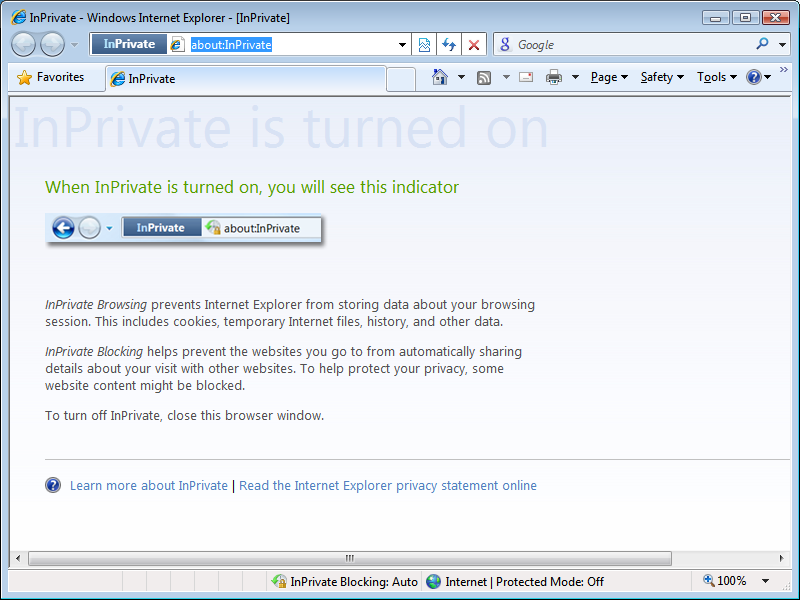
Task: Open Internet Explorer privacy statement link
Action: click(x=388, y=485)
